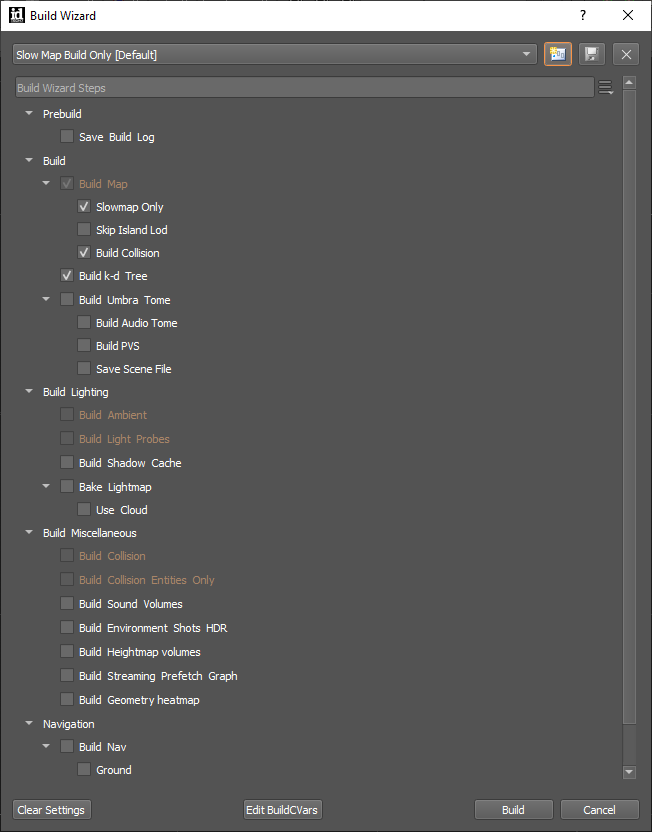Enable the Build Geometry heatmap checkbox

(x=67, y=699)
